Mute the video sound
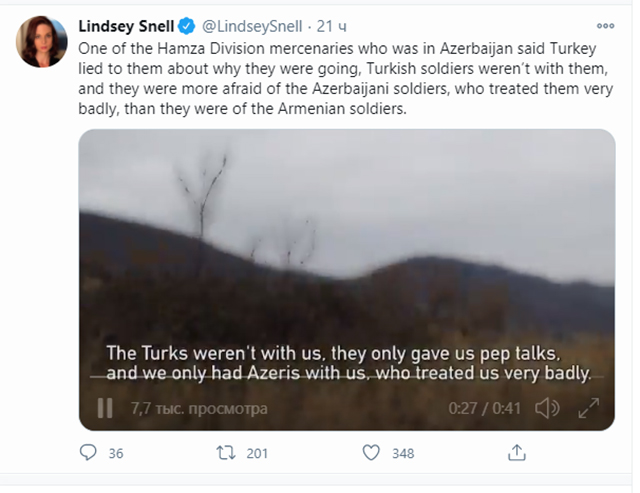This screenshot has height=493, width=640. click(x=547, y=408)
